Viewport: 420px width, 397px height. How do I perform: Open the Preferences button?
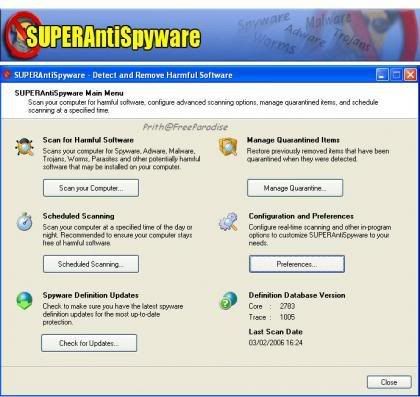pyautogui.click(x=297, y=264)
